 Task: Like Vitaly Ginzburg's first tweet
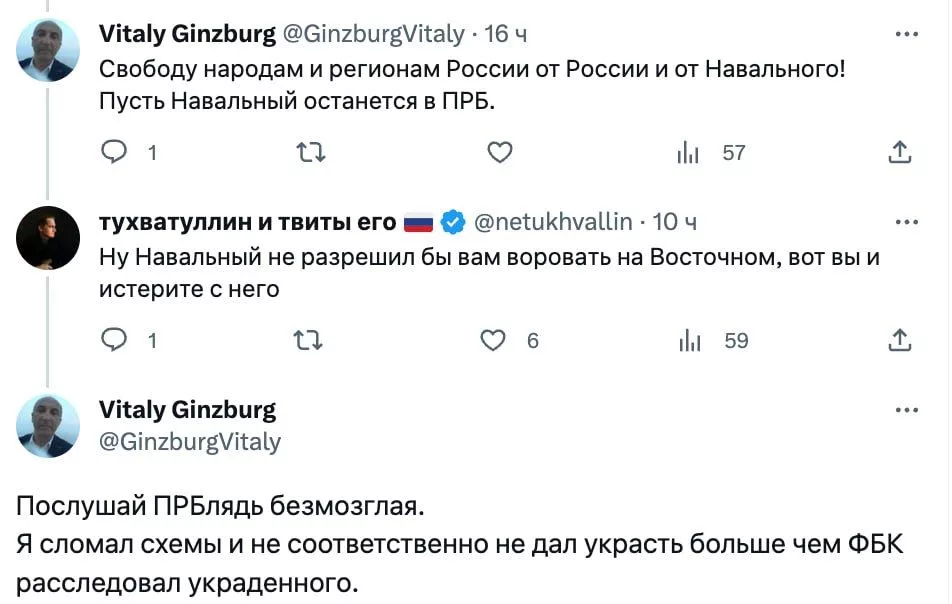point(500,152)
